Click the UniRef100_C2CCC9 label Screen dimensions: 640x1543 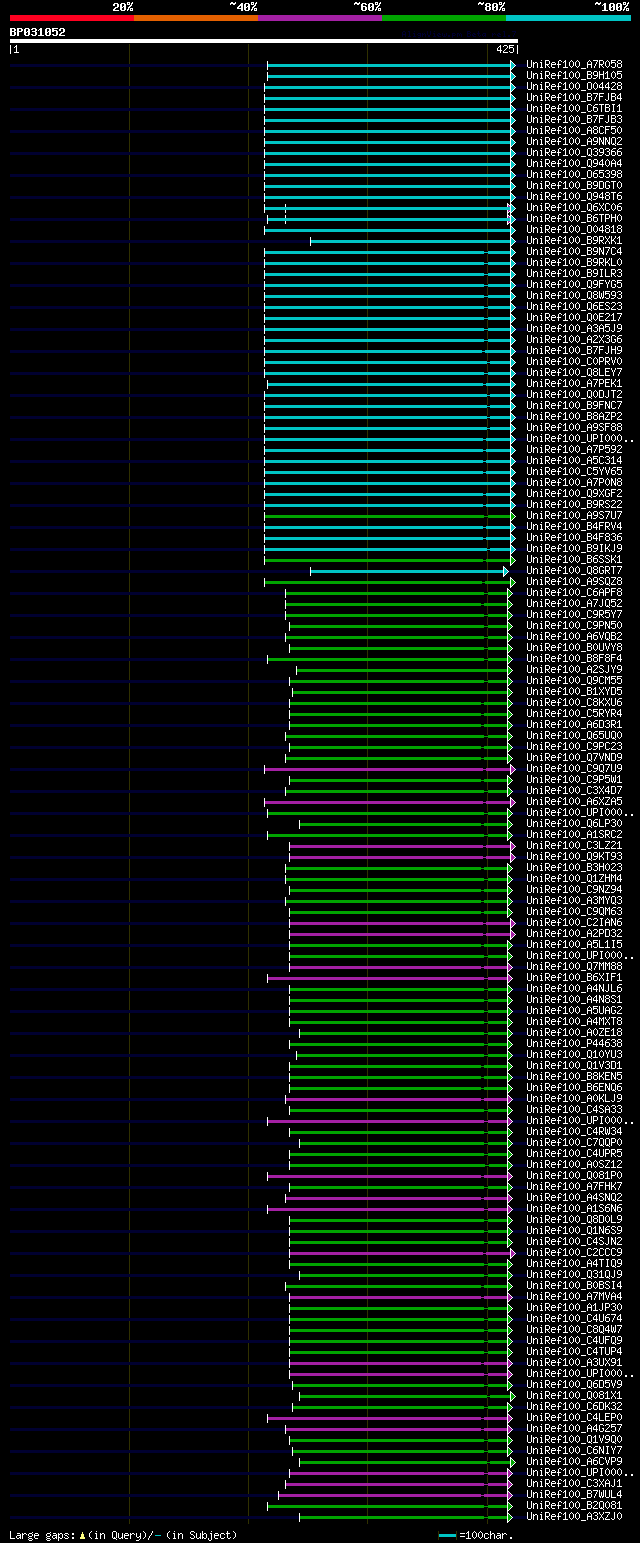tap(574, 1252)
